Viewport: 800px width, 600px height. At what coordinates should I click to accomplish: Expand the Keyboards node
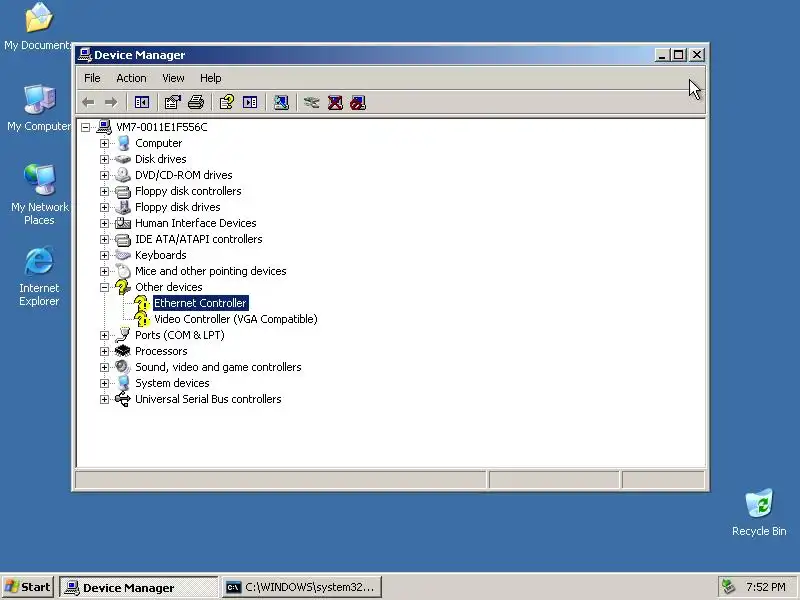click(x=105, y=255)
